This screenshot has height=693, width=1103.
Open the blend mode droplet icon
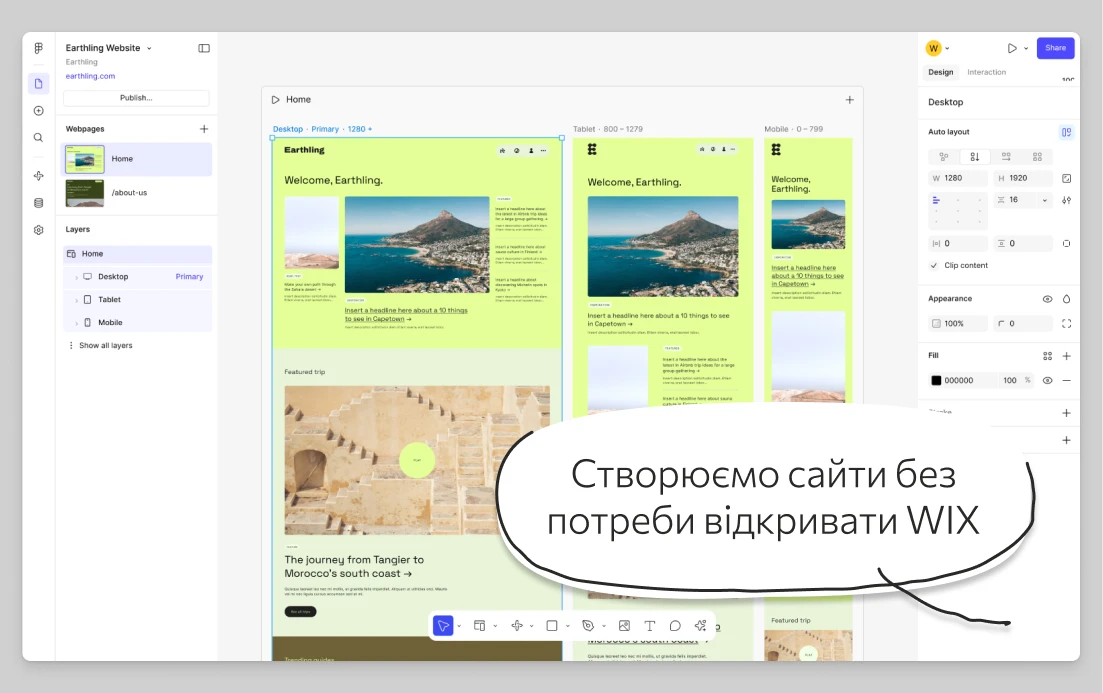click(x=1066, y=299)
